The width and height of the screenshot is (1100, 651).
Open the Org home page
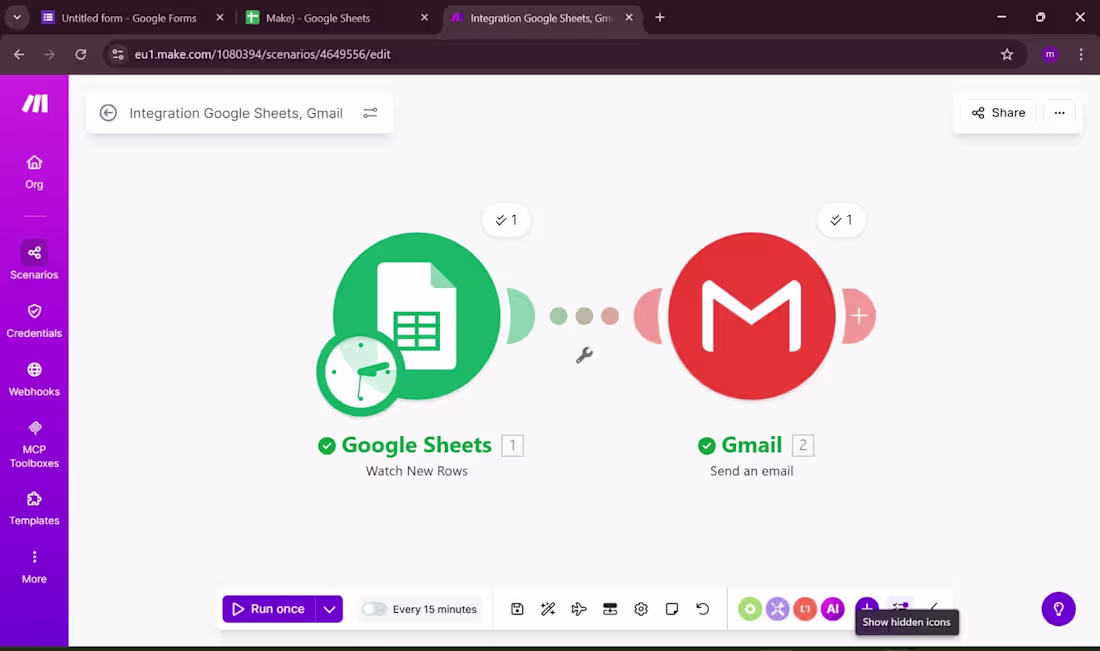point(34,172)
